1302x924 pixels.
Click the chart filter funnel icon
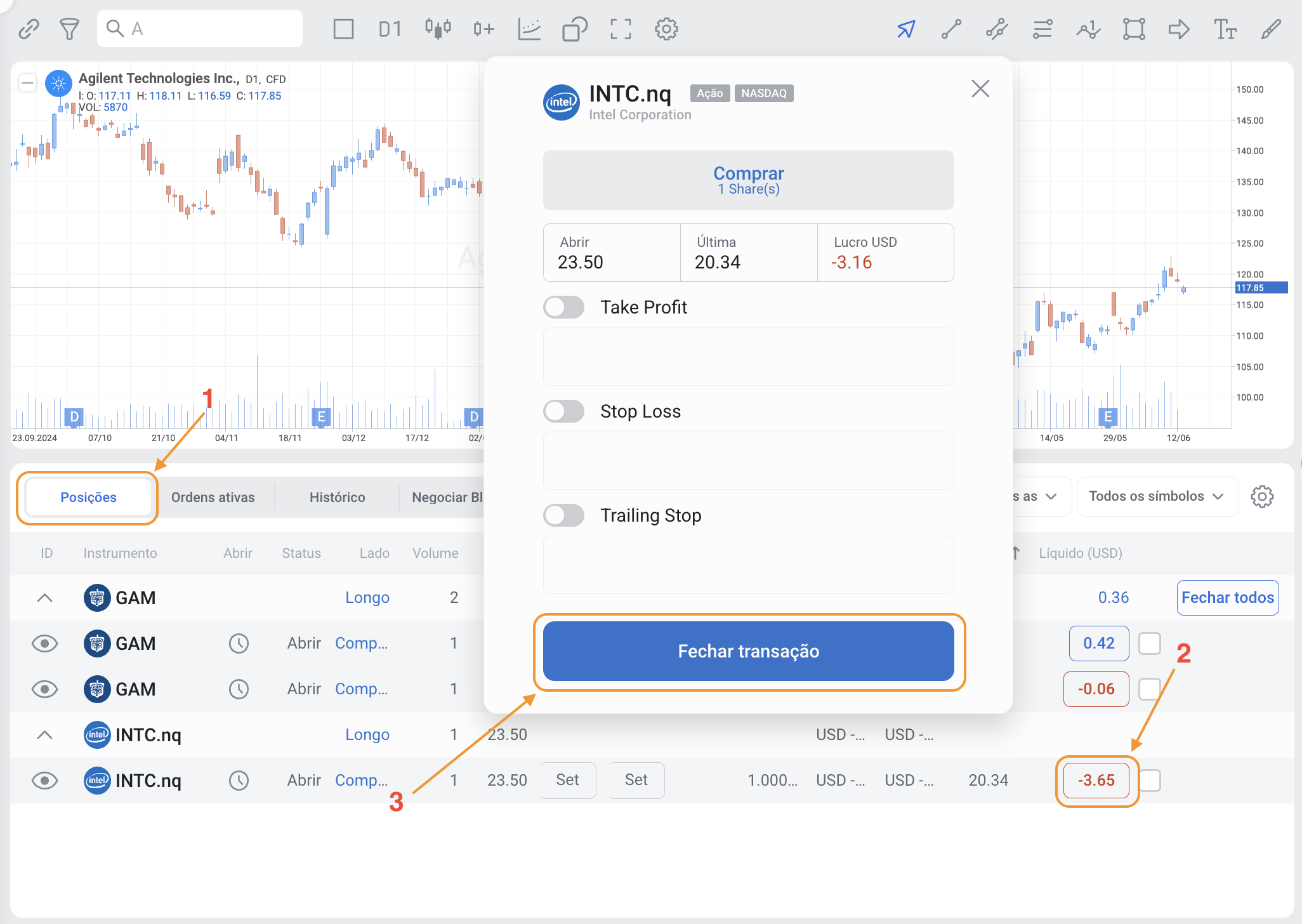tap(69, 29)
